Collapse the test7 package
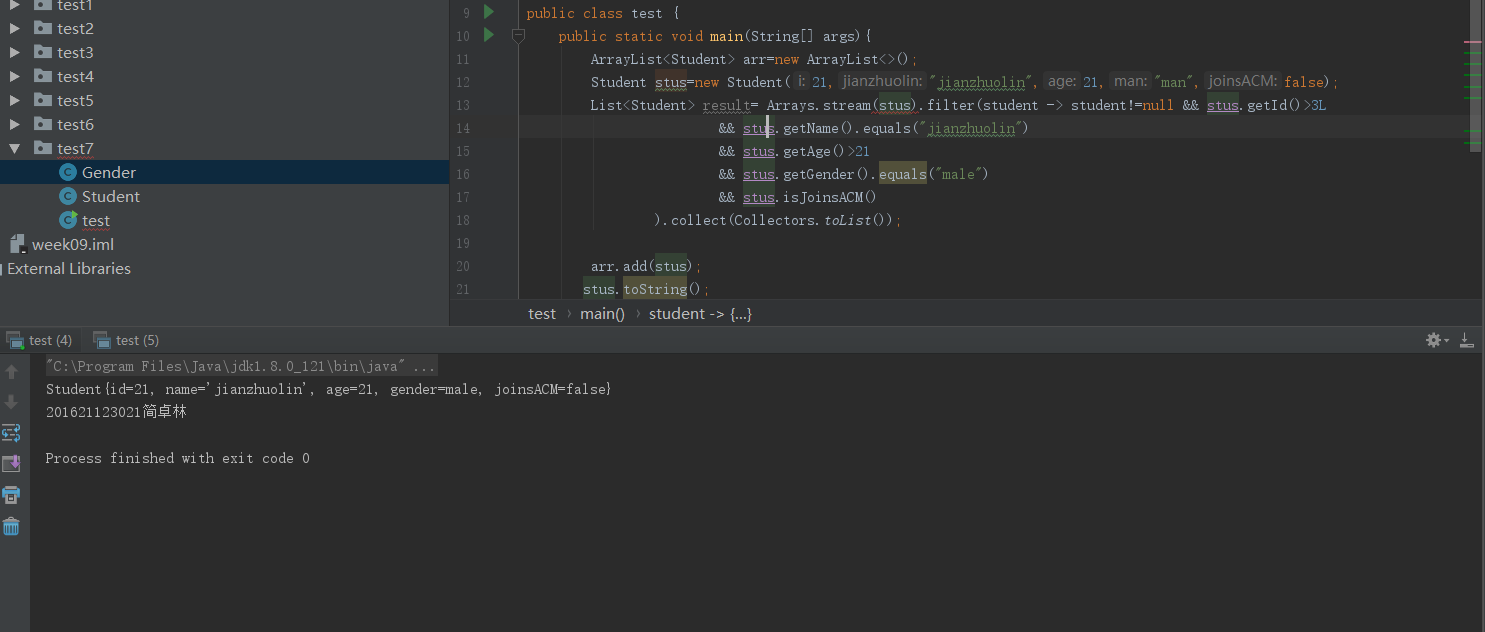This screenshot has width=1485, height=632. pyautogui.click(x=15, y=148)
